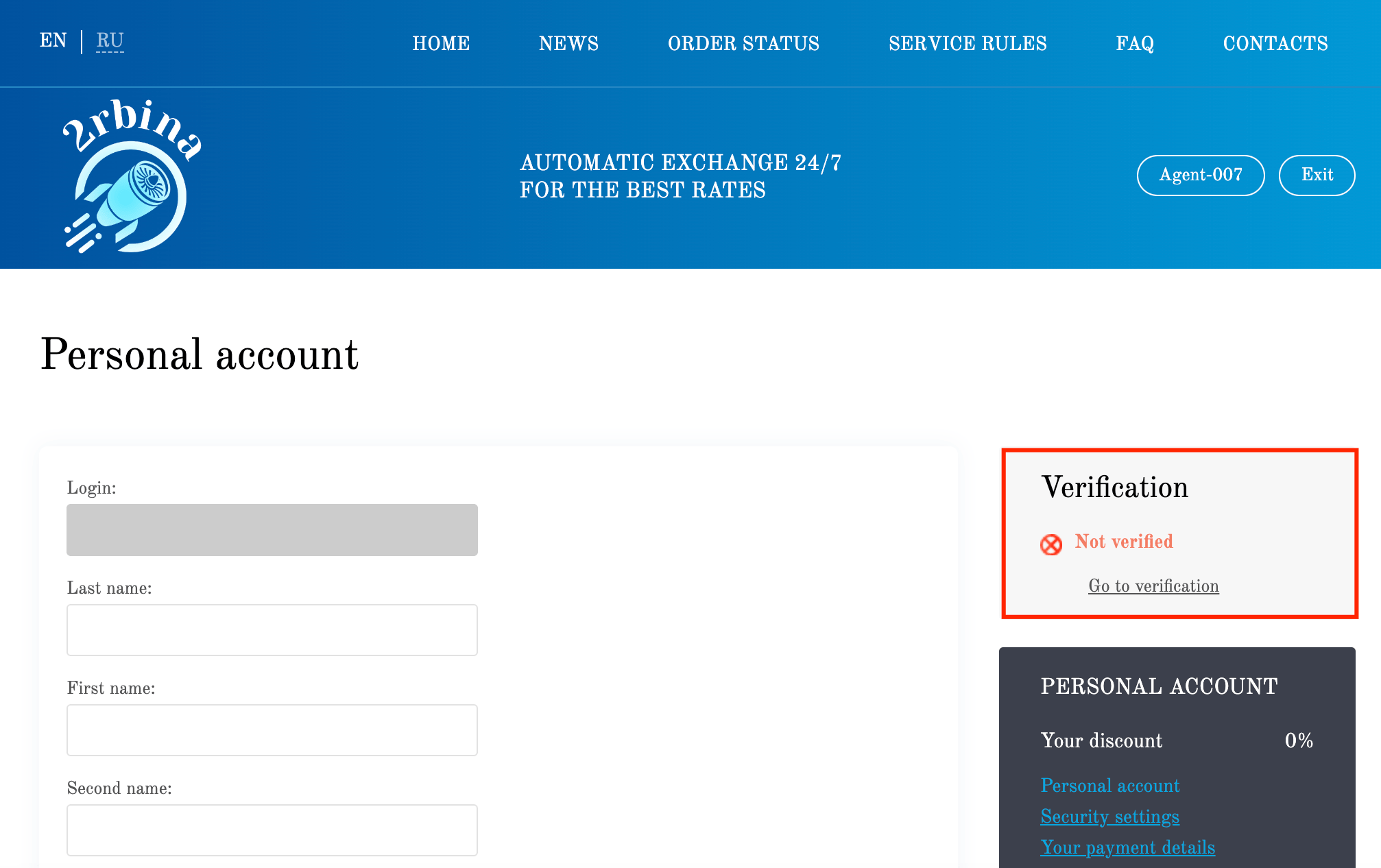The image size is (1381, 868).
Task: Focus the Last name input field
Action: click(272, 630)
